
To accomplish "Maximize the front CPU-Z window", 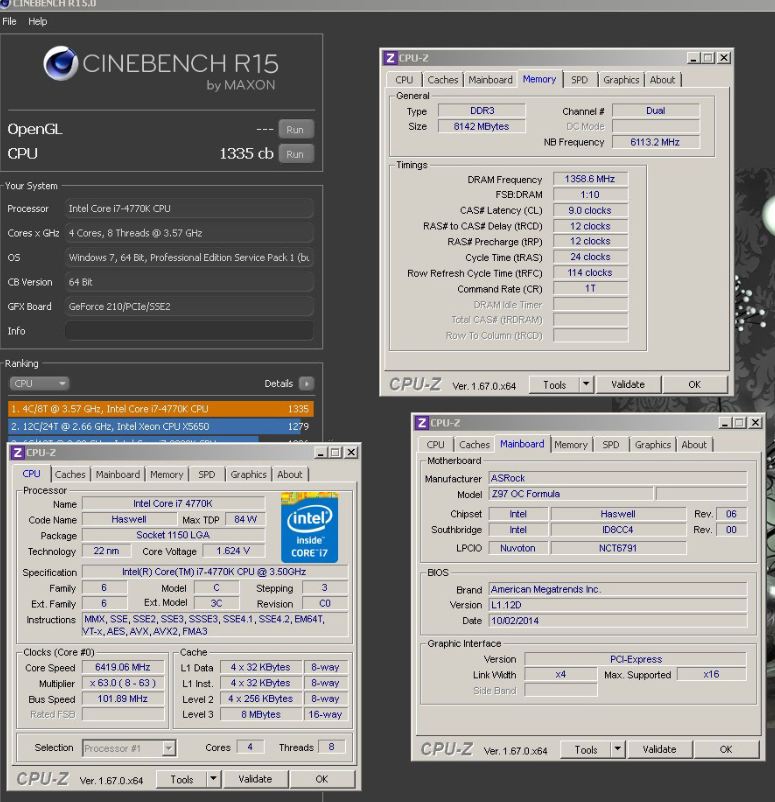I will 336,452.
